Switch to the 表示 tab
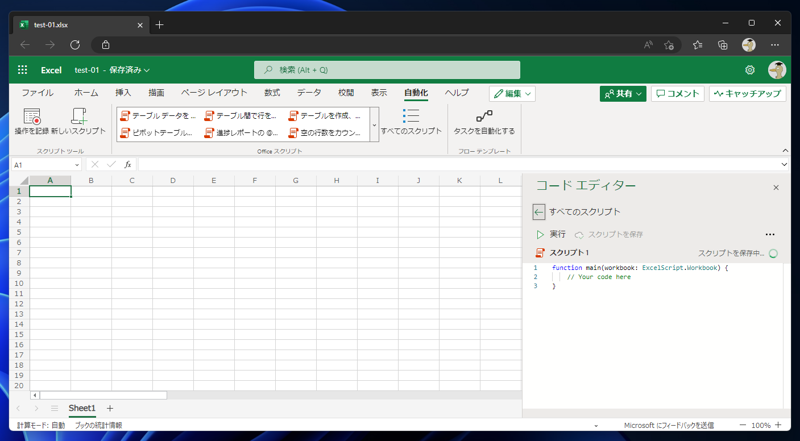 coord(379,93)
